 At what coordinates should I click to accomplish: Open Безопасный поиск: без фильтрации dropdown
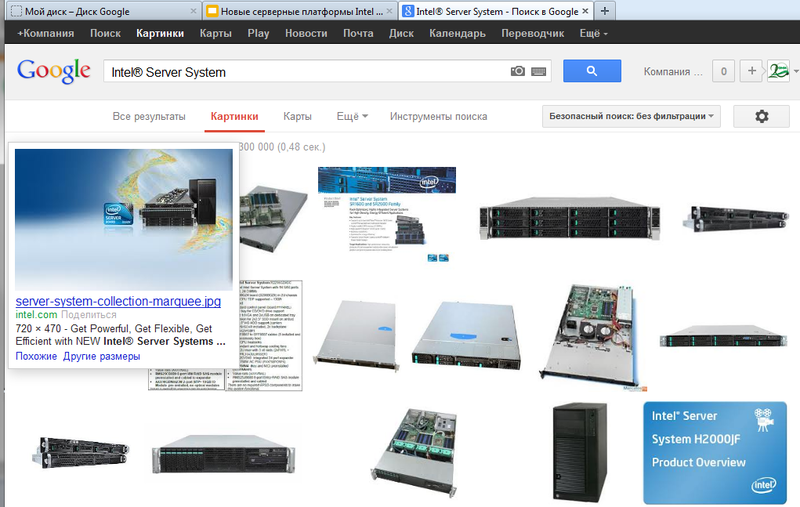631,116
